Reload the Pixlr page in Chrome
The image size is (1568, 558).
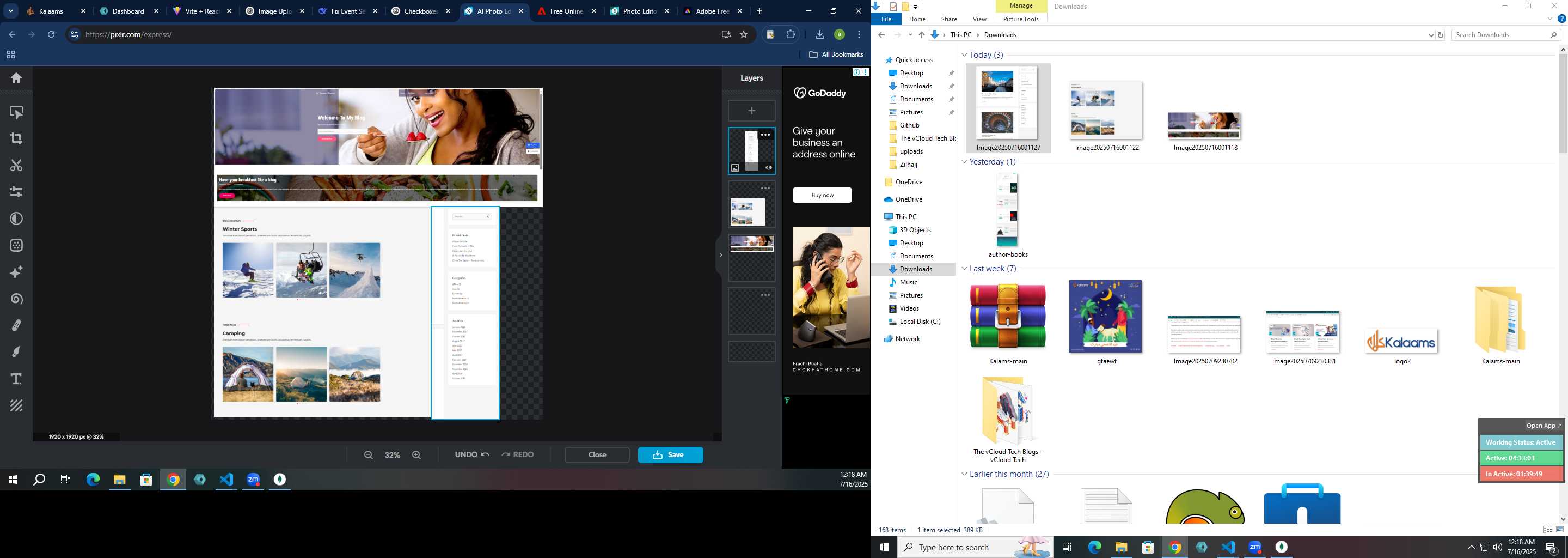coord(51,35)
